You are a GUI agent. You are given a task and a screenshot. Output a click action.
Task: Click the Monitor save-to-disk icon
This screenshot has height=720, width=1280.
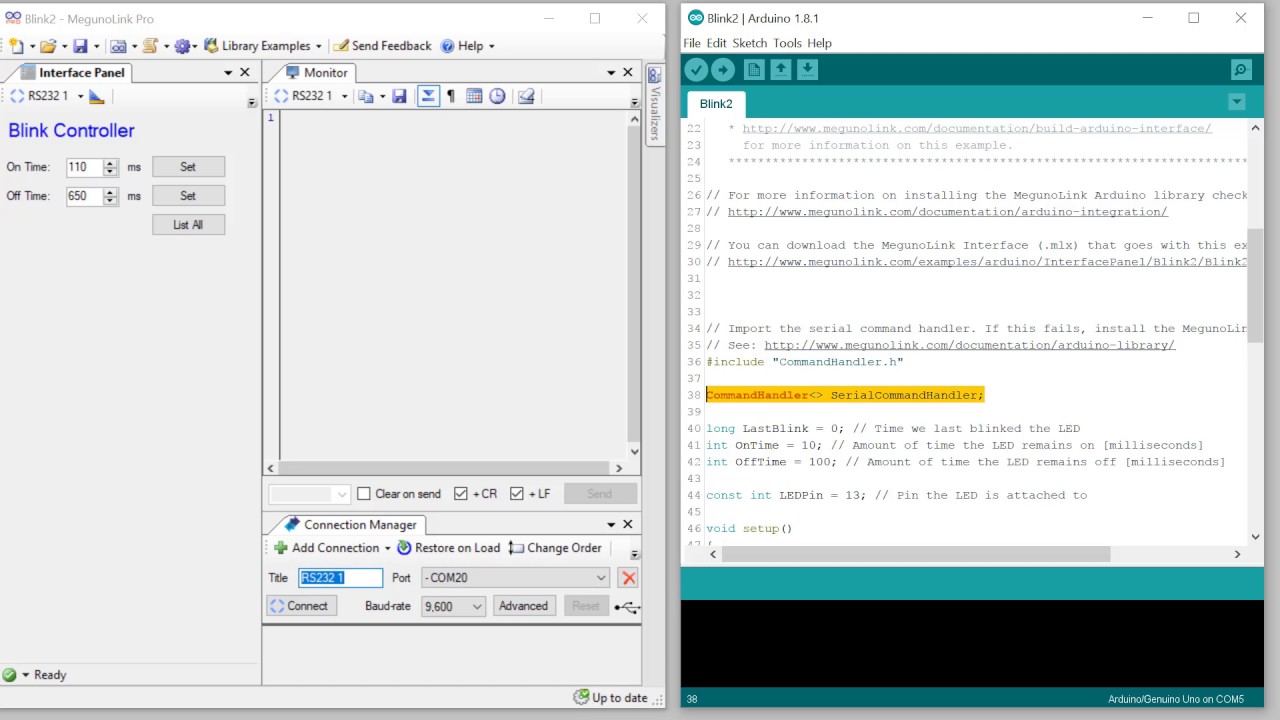399,96
